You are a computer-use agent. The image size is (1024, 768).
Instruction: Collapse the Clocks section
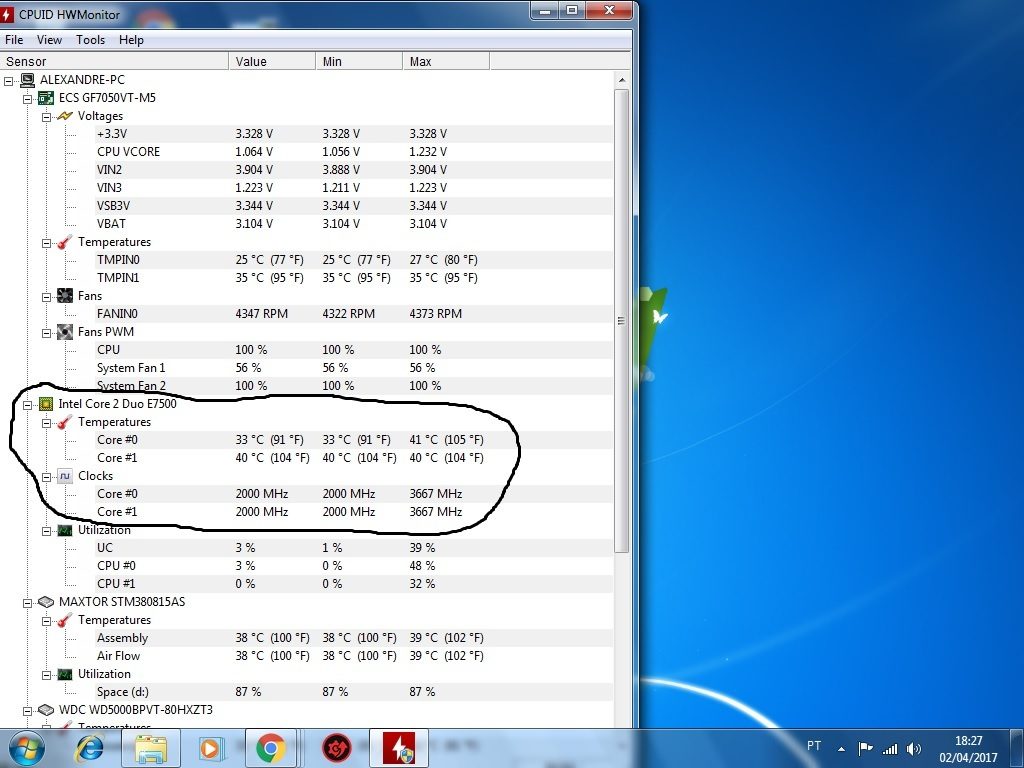tap(46, 477)
